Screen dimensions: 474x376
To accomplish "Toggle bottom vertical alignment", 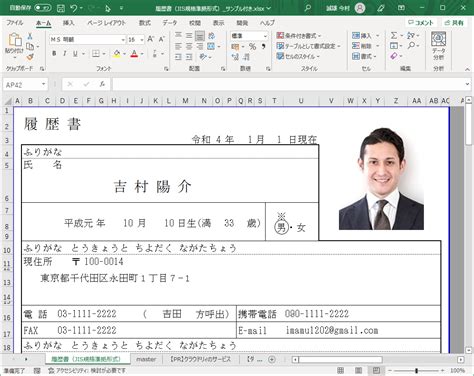I will pos(200,36).
